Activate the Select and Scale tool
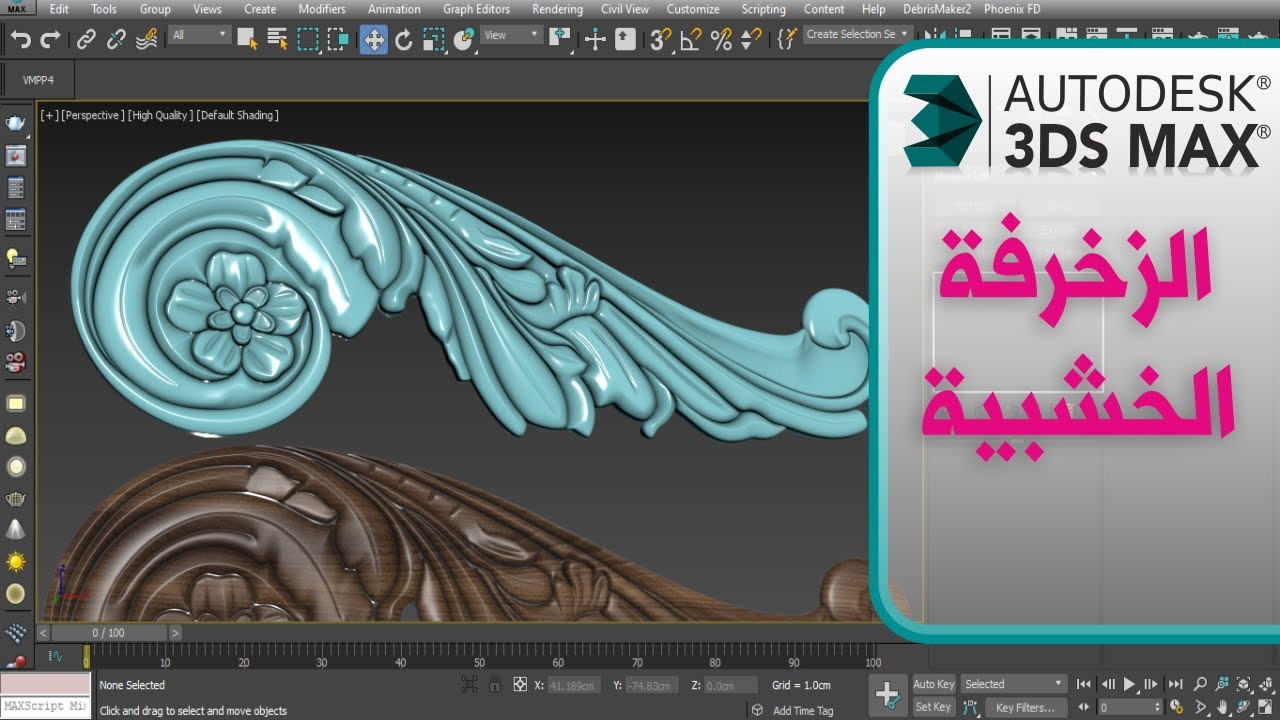 click(433, 40)
